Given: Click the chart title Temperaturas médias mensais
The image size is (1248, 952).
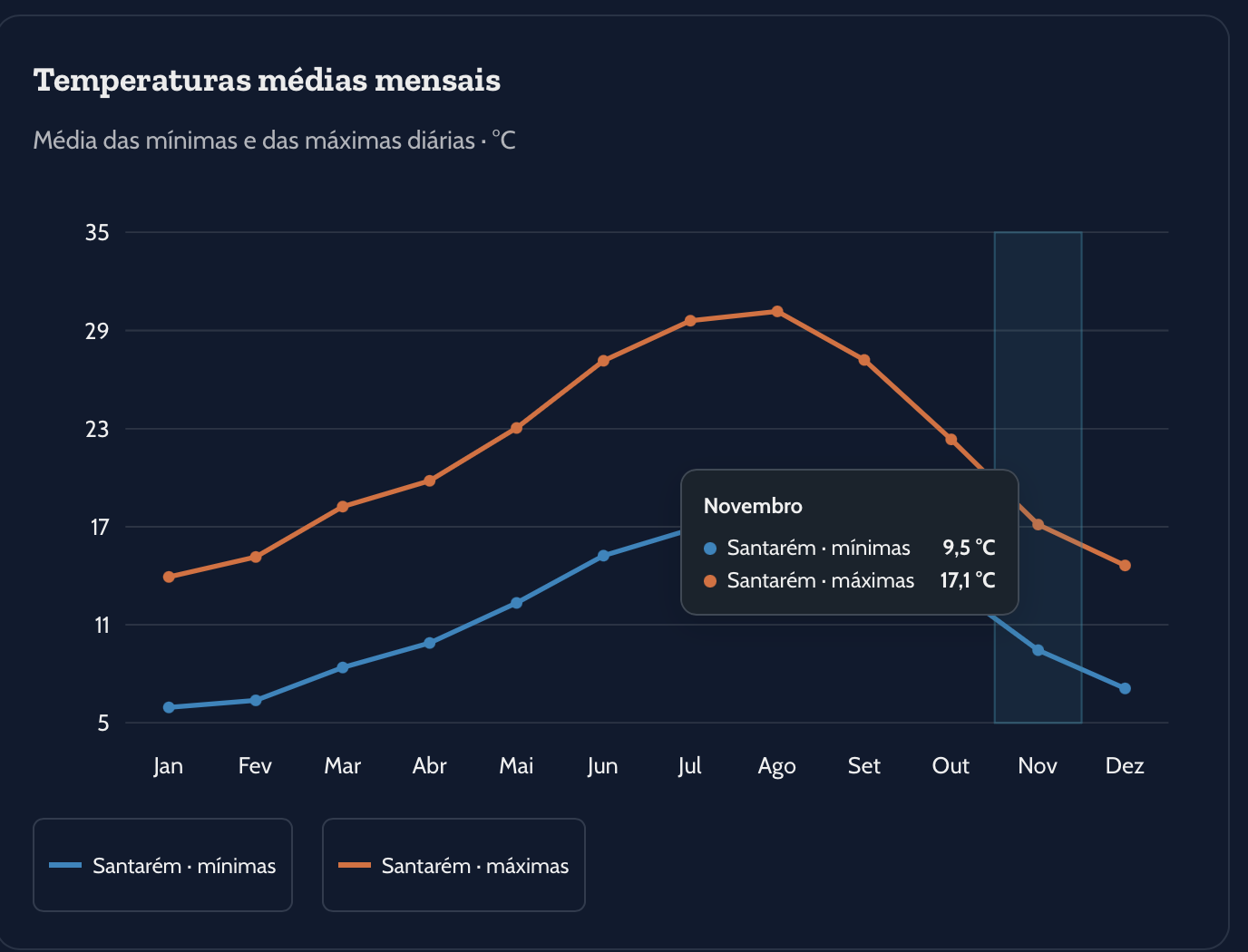Looking at the screenshot, I should coord(267,80).
